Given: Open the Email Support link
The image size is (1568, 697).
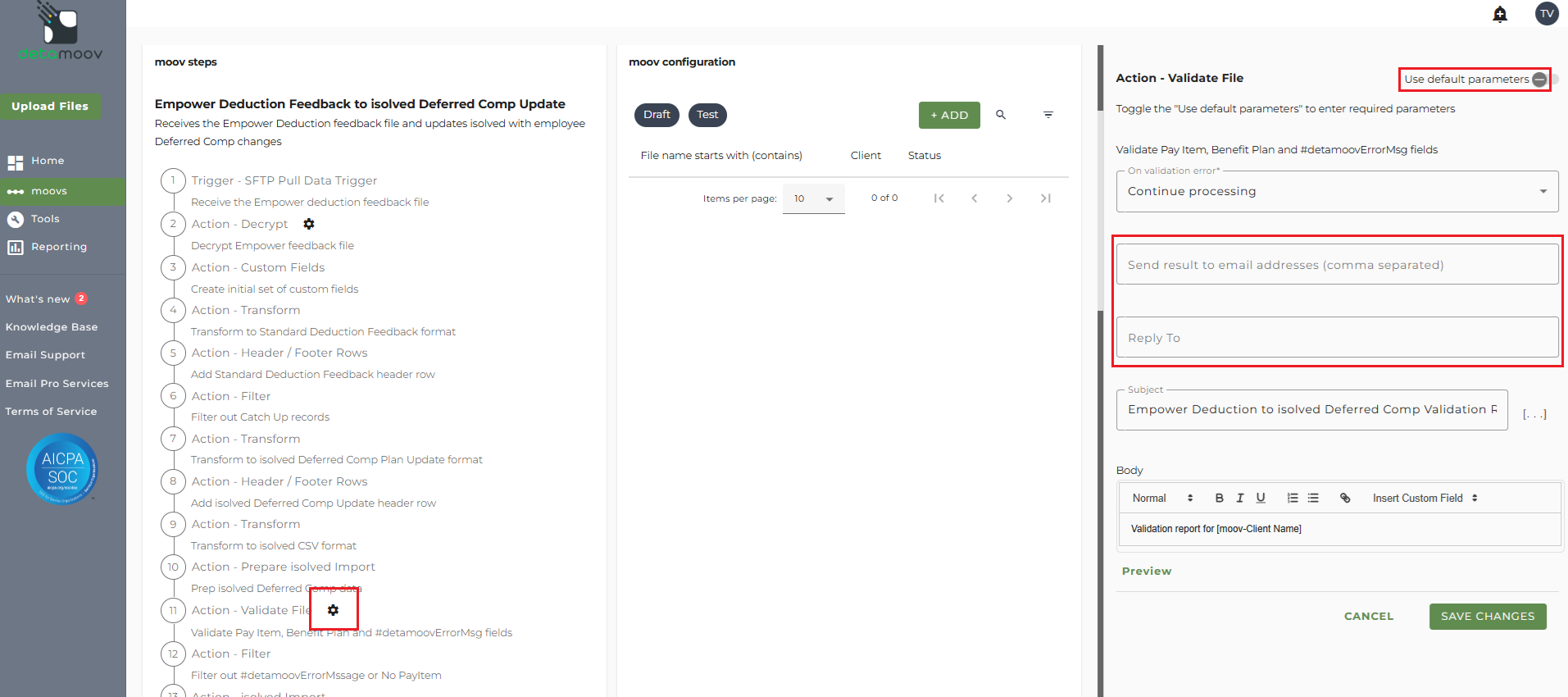Looking at the screenshot, I should coord(45,355).
